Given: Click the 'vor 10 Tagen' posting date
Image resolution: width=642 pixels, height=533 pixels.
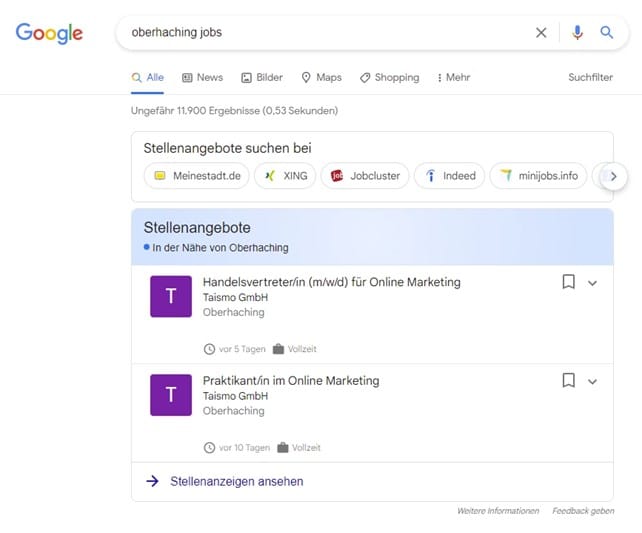Looking at the screenshot, I should (244, 448).
